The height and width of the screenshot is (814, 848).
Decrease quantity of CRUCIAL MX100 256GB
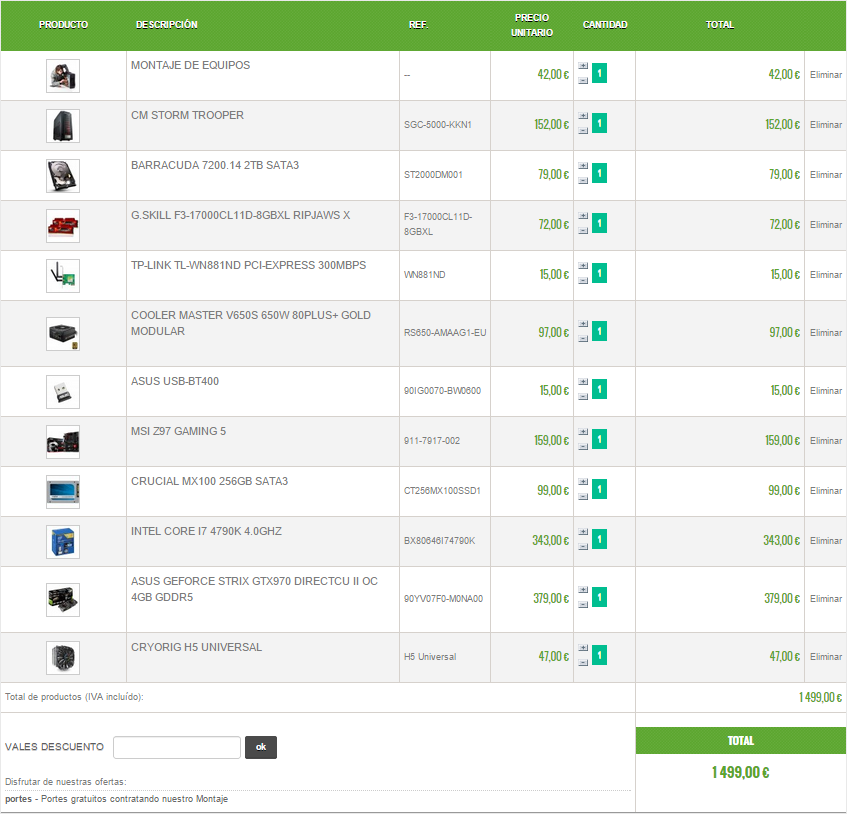[x=583, y=497]
